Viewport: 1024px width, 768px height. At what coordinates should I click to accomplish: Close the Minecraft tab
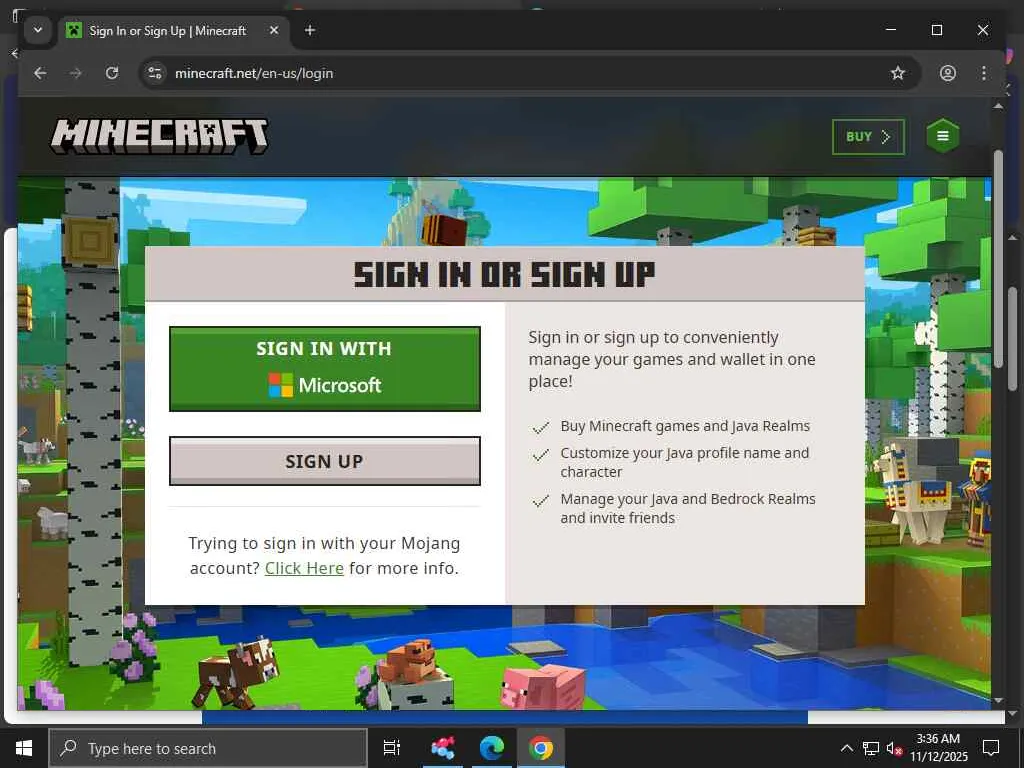pyautogui.click(x=274, y=30)
